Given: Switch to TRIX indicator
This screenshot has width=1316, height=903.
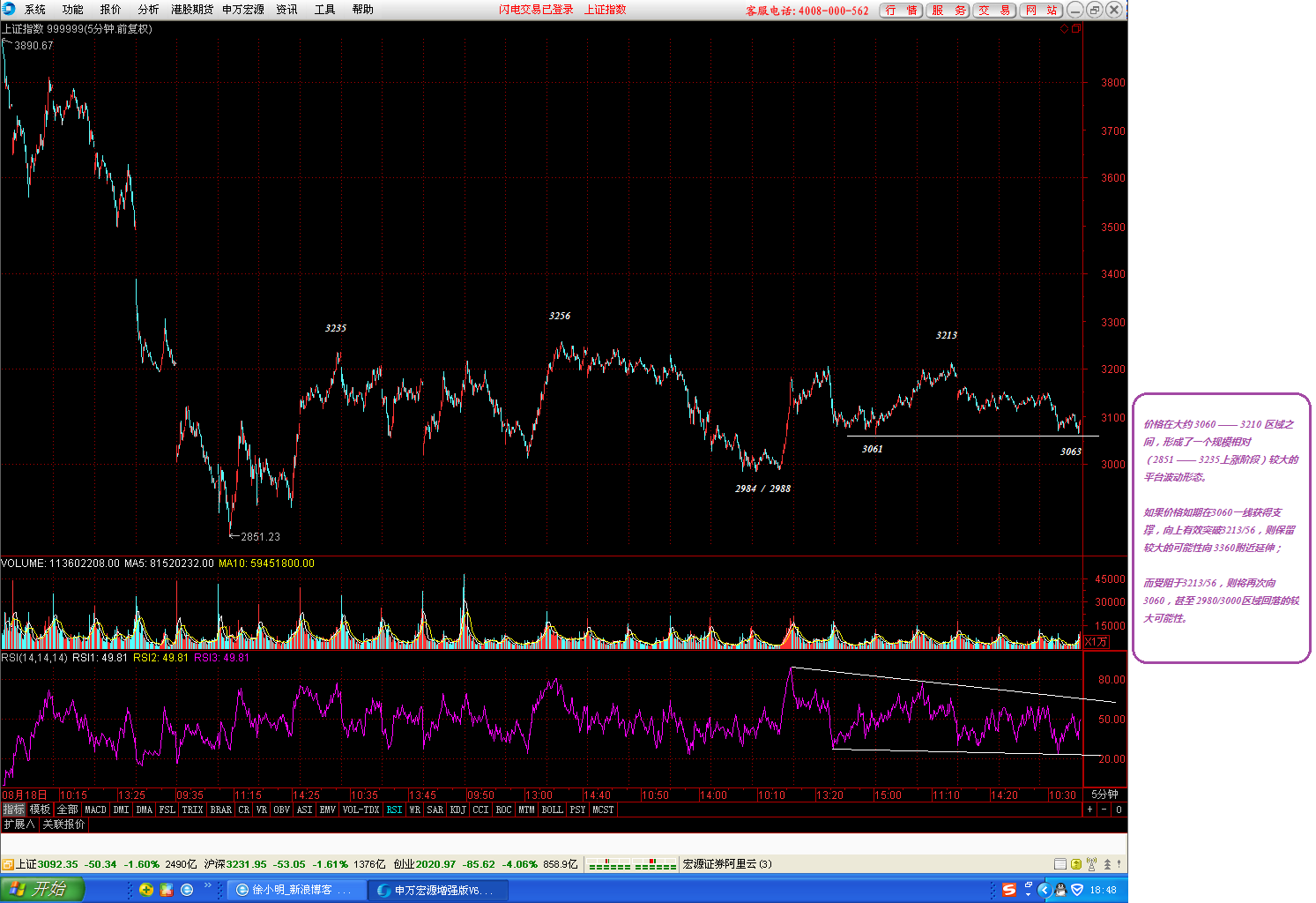Looking at the screenshot, I should pos(192,810).
